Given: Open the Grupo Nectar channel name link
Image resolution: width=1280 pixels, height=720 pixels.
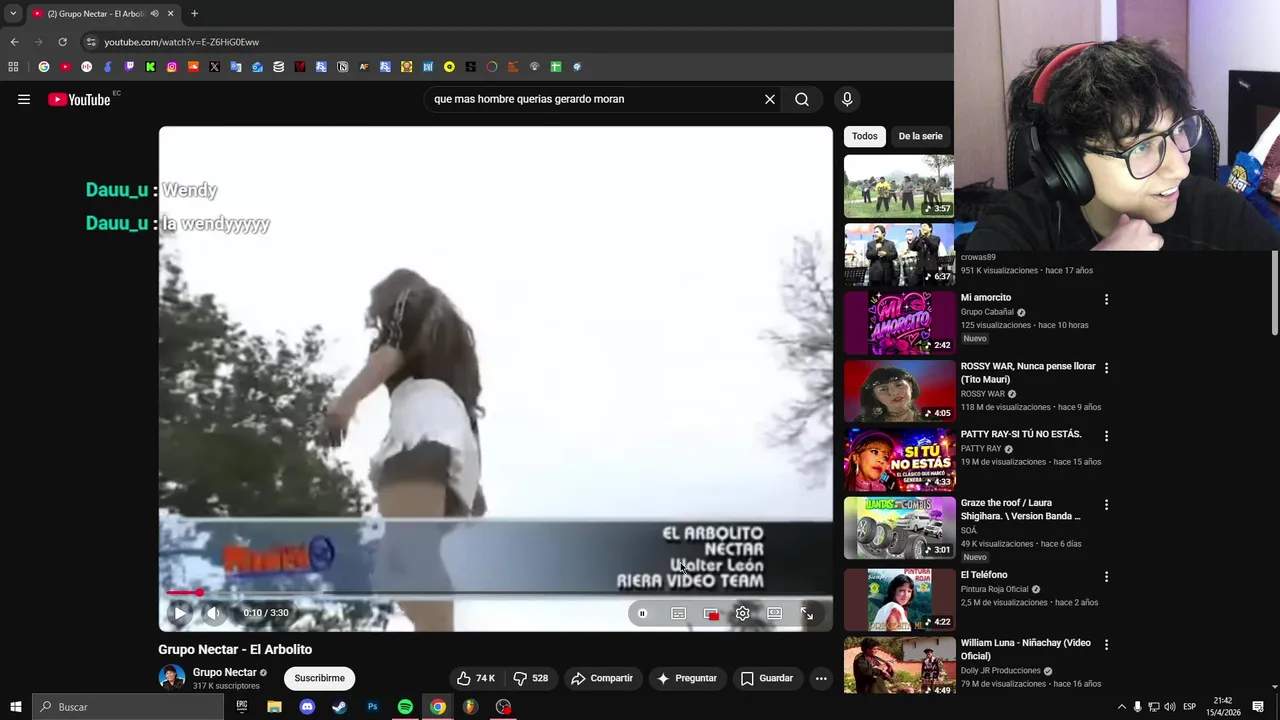Looking at the screenshot, I should coord(224,672).
